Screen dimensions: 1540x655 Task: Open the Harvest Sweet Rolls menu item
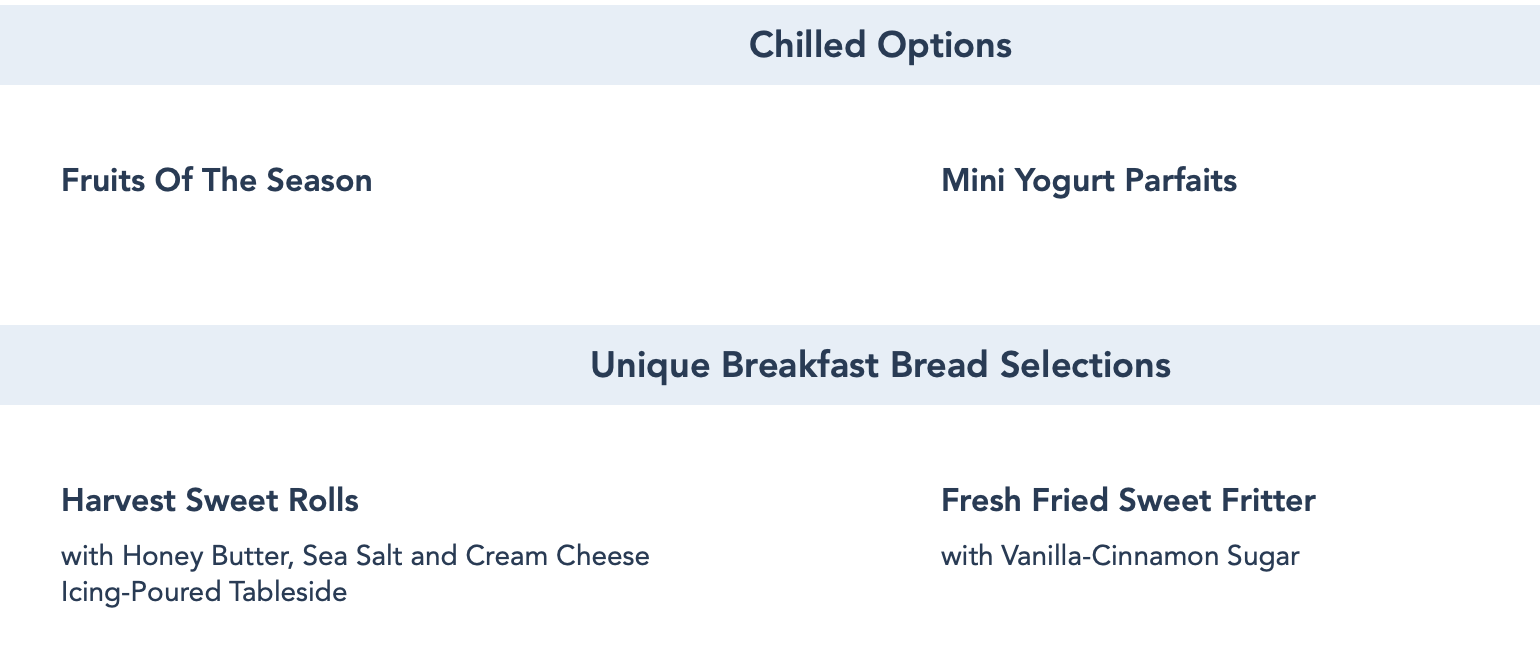[210, 500]
